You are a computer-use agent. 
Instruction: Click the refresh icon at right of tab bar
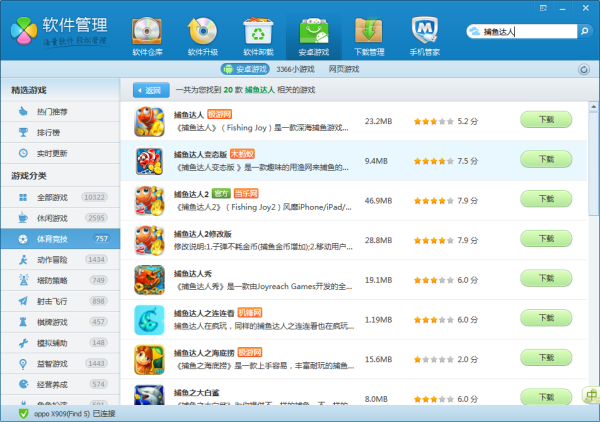[x=584, y=70]
